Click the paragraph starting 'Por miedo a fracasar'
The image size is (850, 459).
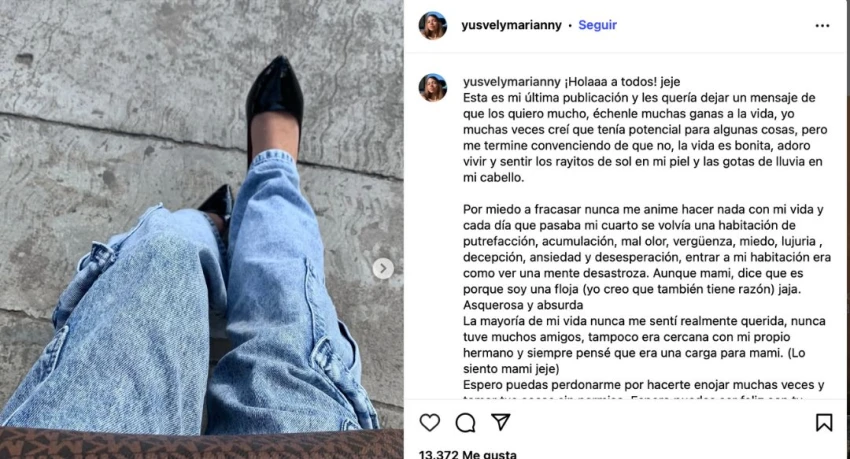click(x=647, y=249)
